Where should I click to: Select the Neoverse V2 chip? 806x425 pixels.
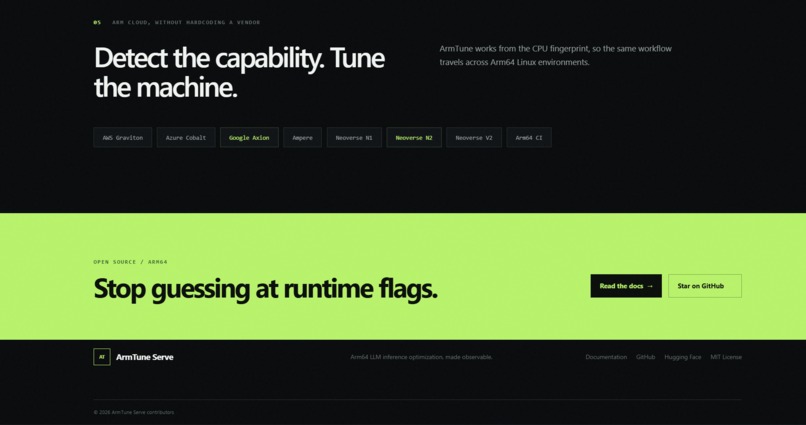474,138
